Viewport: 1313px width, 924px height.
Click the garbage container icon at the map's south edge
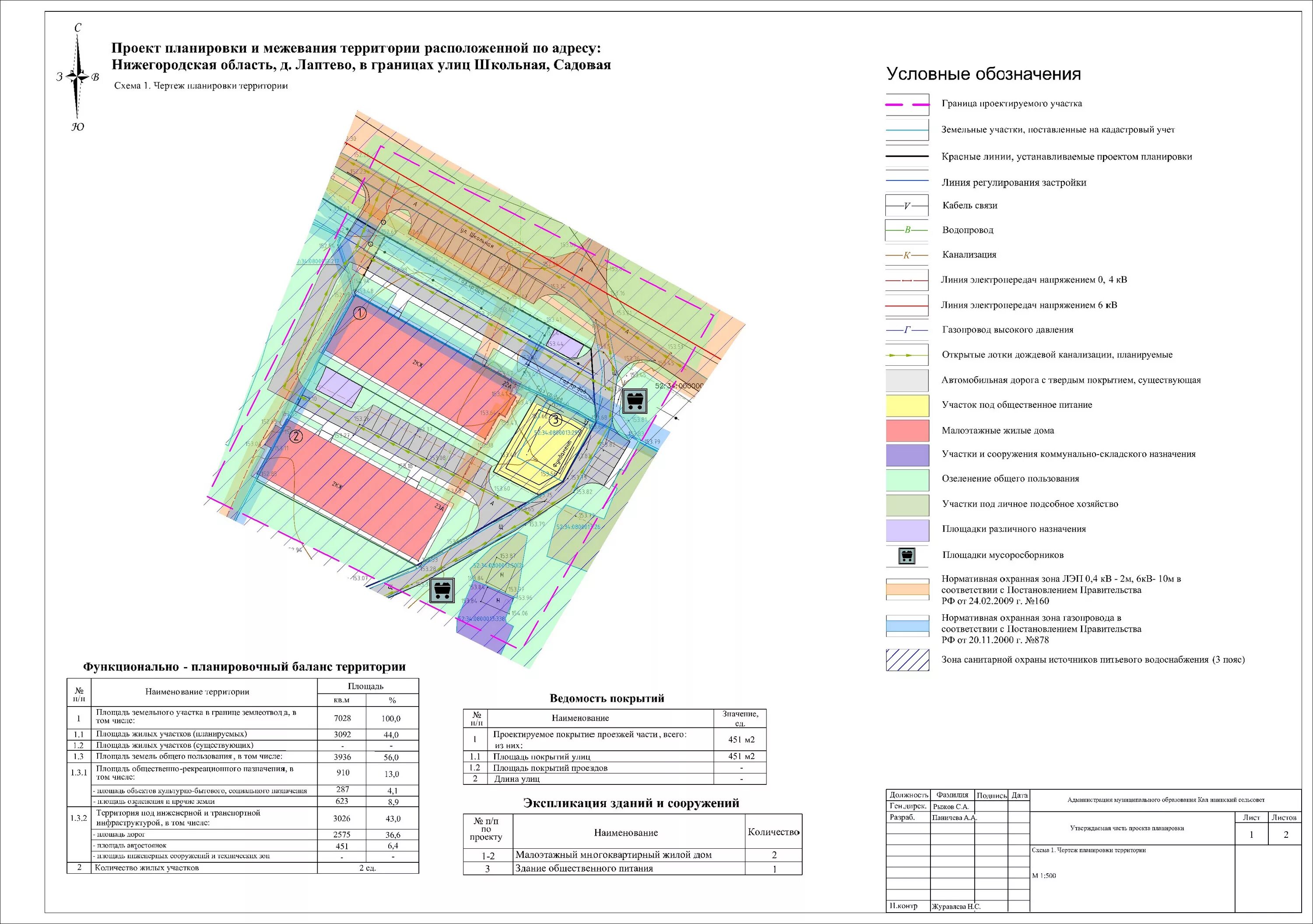[x=442, y=590]
